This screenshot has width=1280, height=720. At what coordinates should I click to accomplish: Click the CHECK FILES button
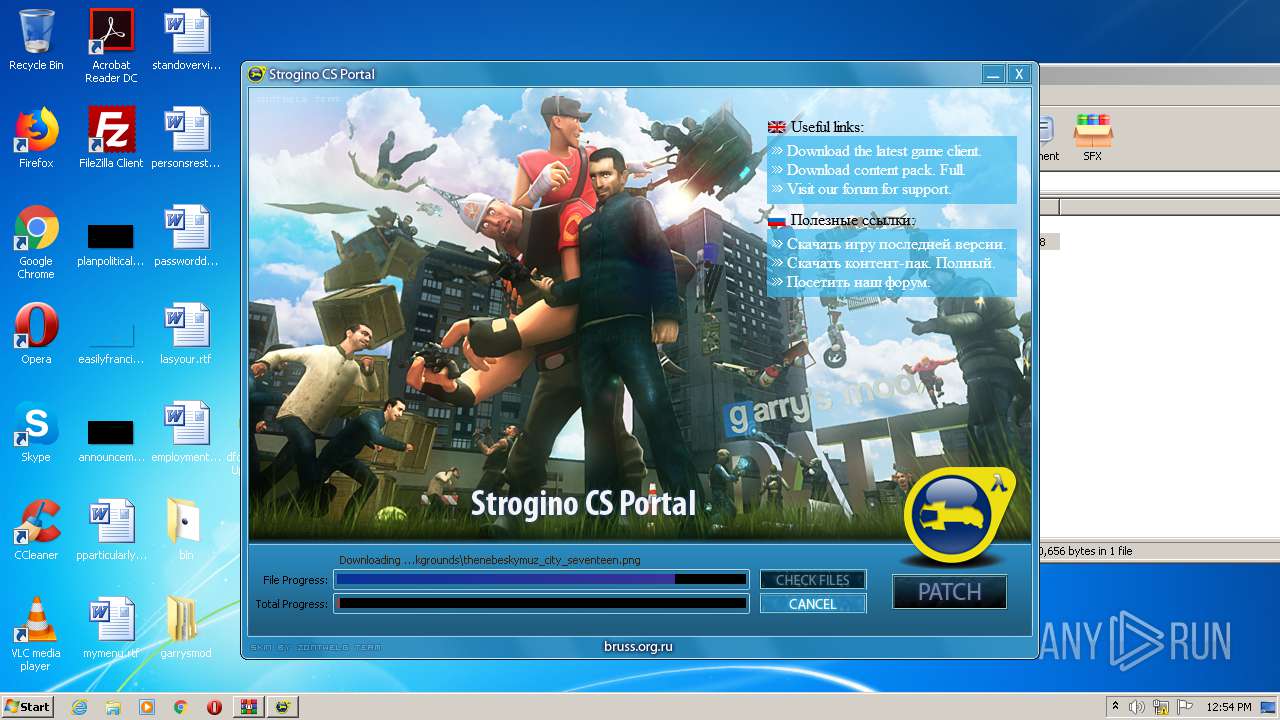(x=813, y=580)
